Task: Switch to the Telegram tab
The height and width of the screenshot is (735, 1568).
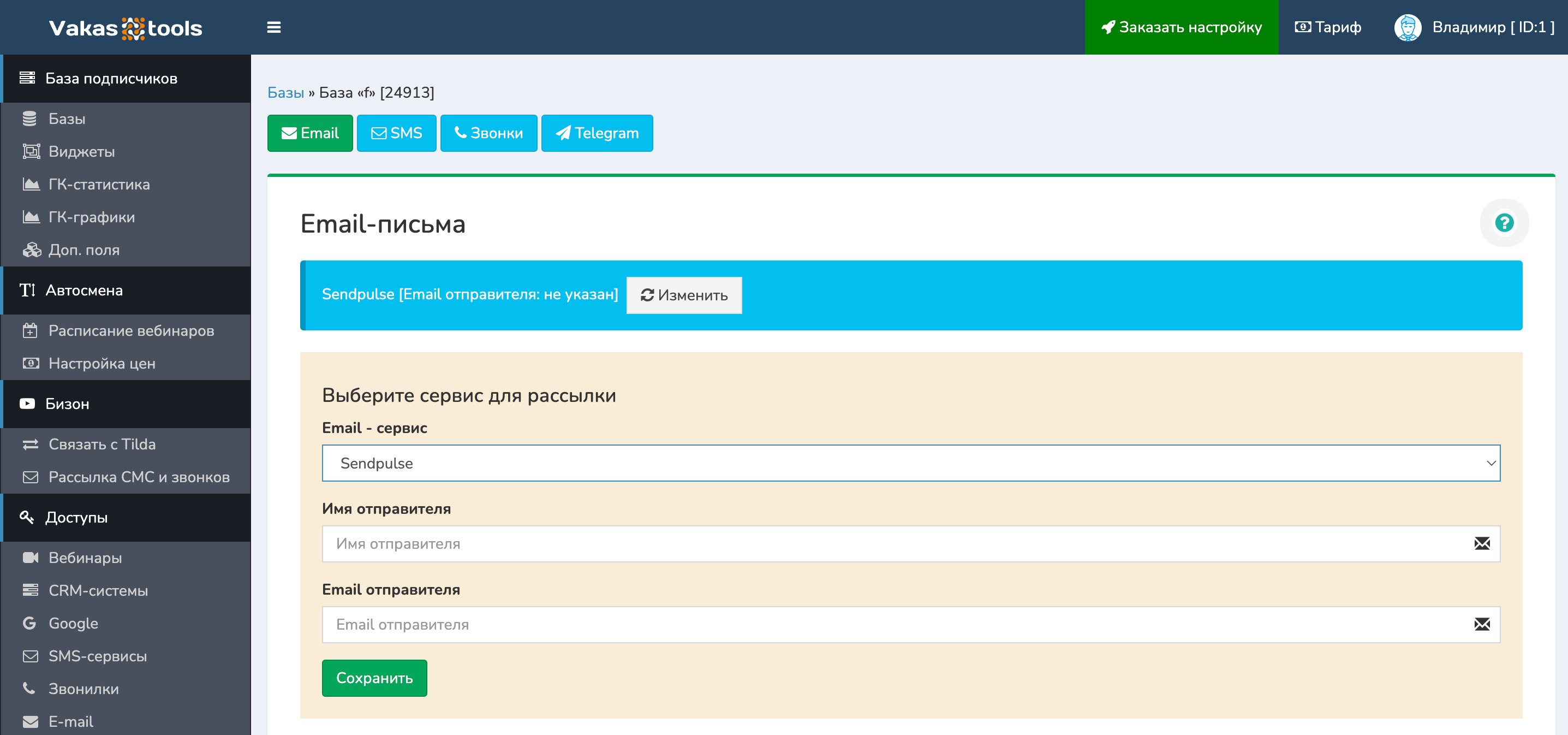Action: (x=597, y=133)
